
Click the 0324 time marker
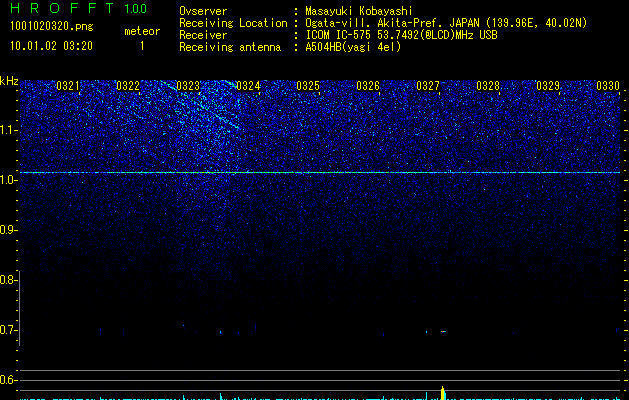coord(248,86)
